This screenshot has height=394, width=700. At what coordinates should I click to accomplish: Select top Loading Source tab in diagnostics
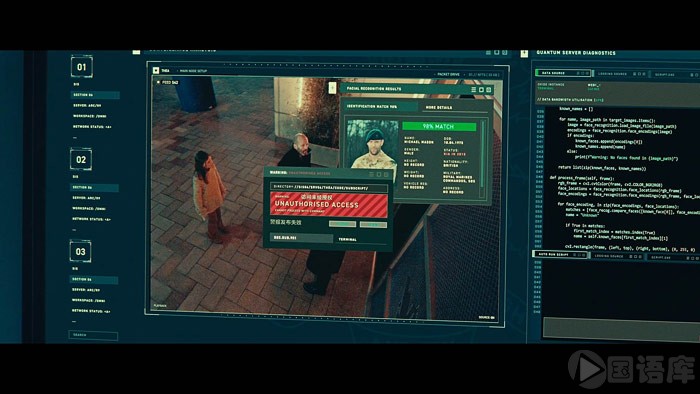(621, 74)
